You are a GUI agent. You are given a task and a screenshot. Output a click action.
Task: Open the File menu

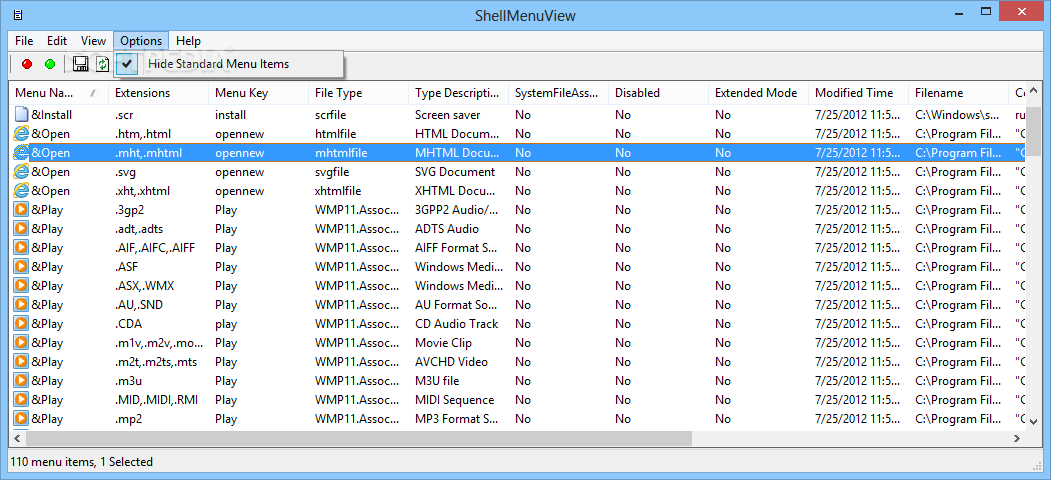pos(24,41)
